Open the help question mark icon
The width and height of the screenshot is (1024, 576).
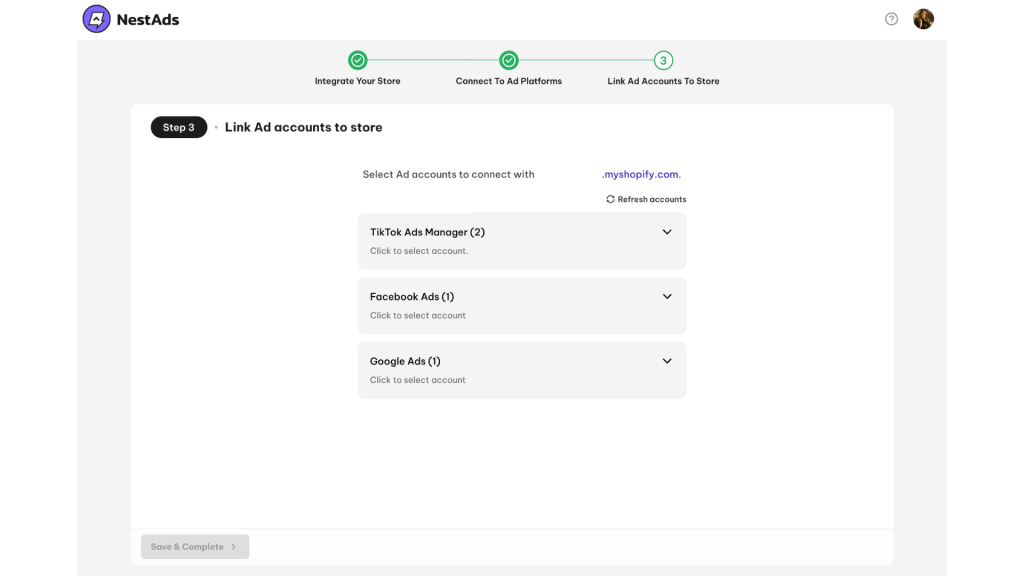[x=891, y=19]
